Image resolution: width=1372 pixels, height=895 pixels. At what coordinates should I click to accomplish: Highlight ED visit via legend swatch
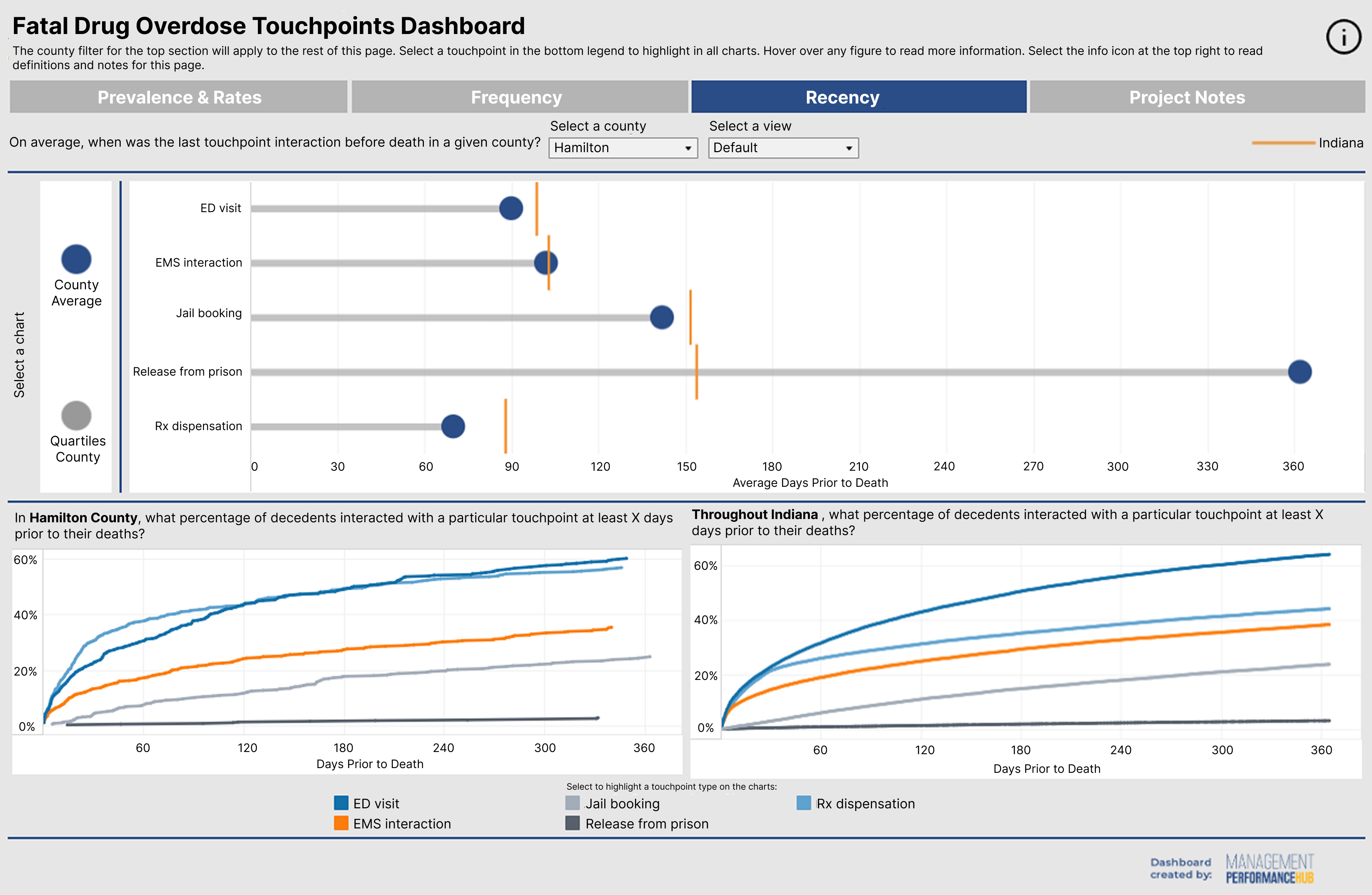tap(341, 803)
